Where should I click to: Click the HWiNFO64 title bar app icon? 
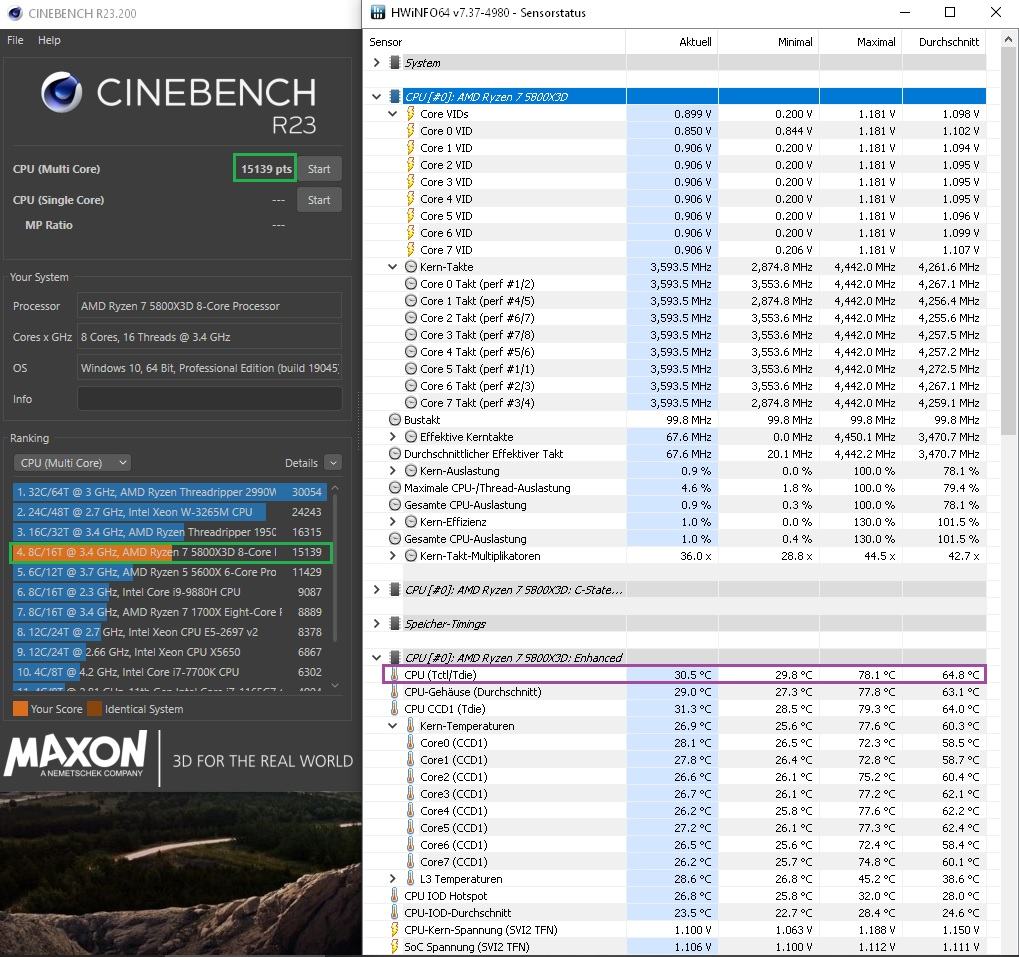click(378, 12)
